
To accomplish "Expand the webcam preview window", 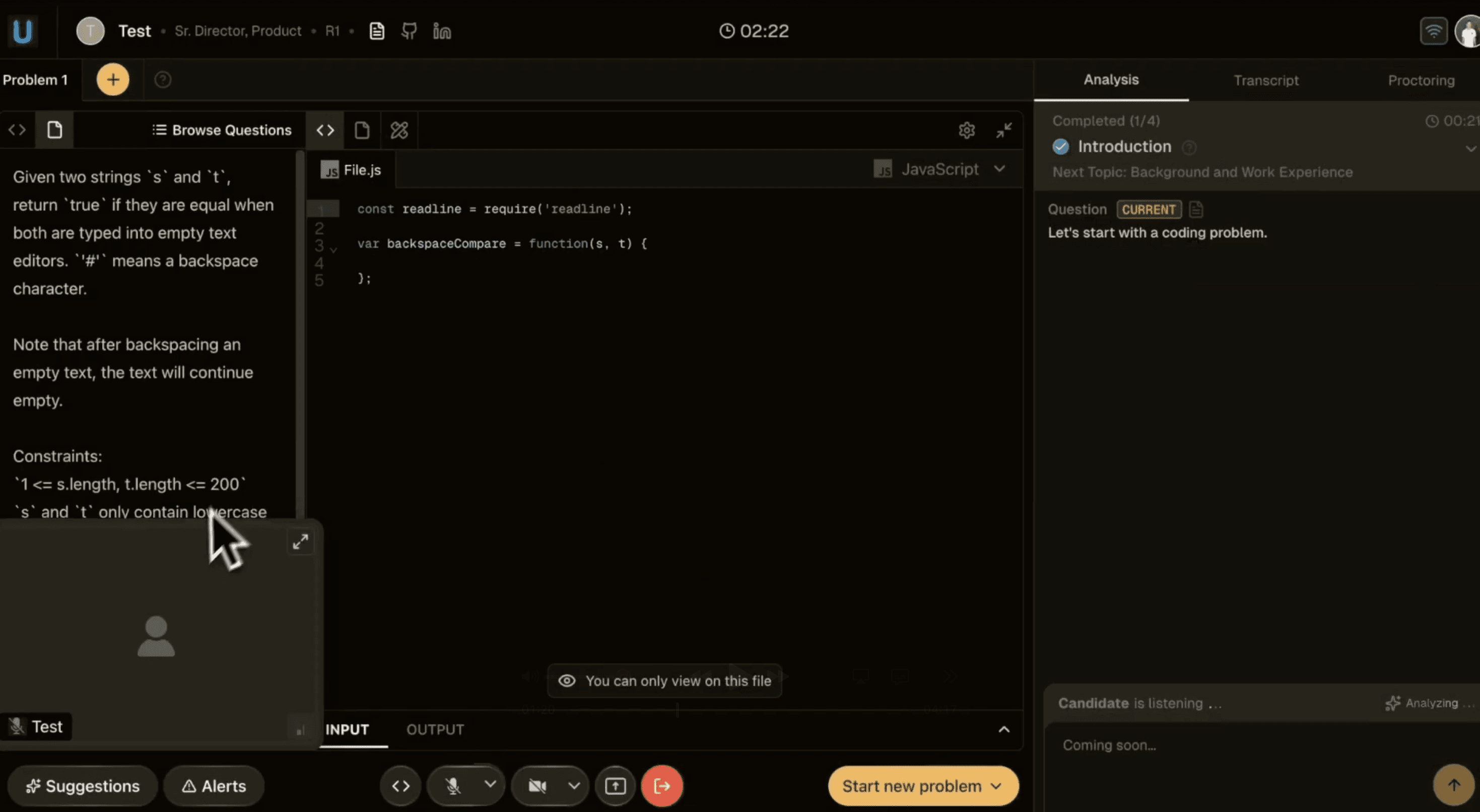I will (300, 541).
